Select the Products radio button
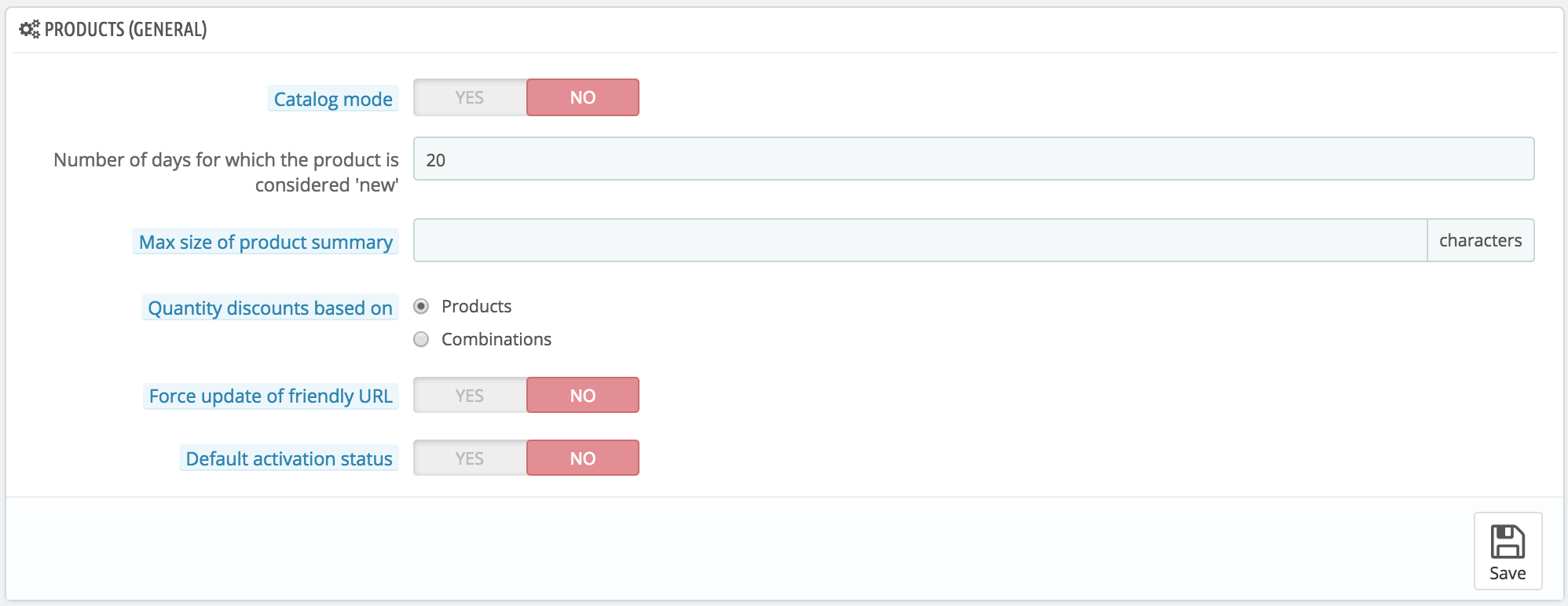 [x=421, y=306]
